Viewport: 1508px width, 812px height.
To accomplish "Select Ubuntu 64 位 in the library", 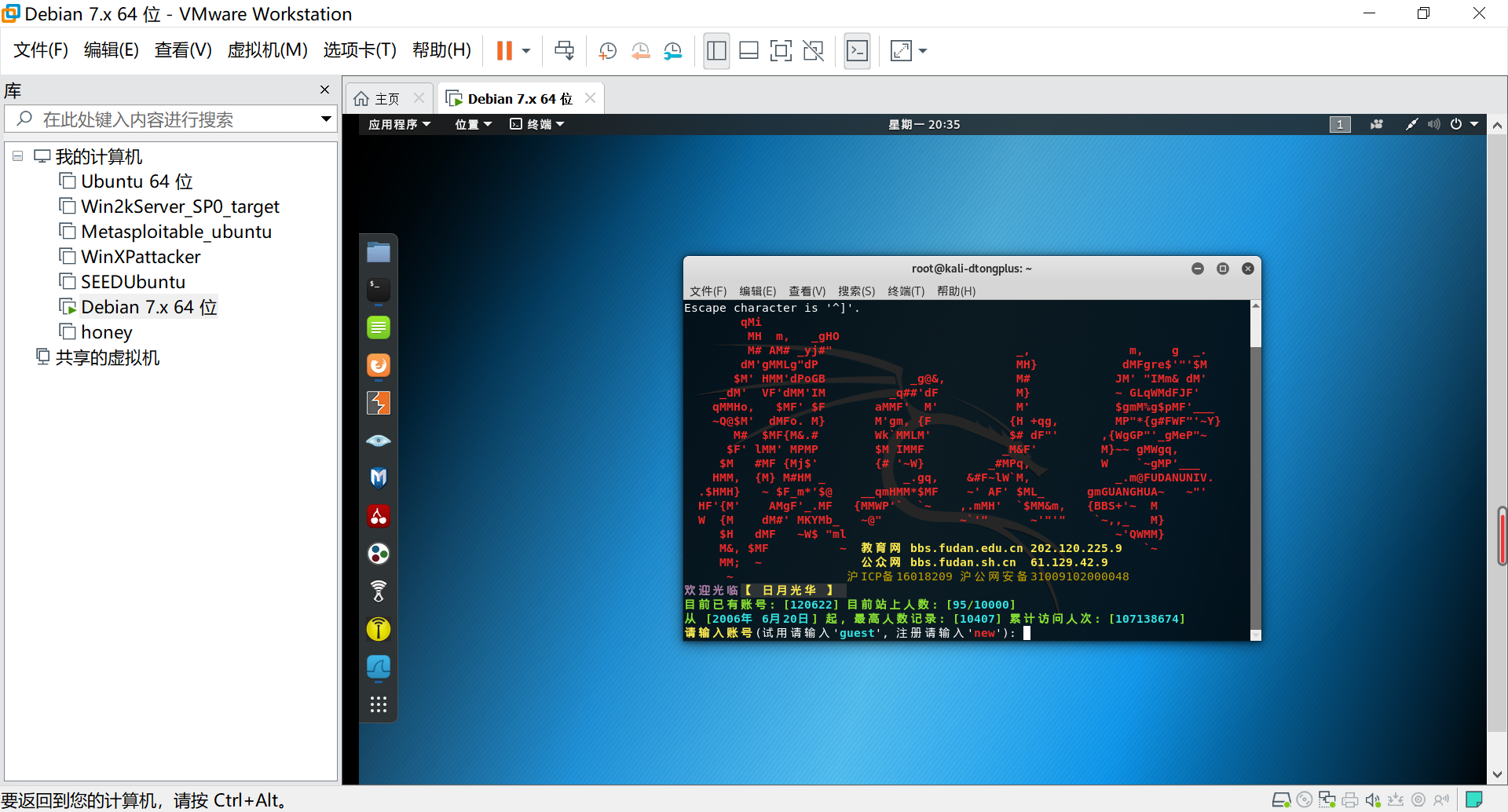I will point(137,181).
